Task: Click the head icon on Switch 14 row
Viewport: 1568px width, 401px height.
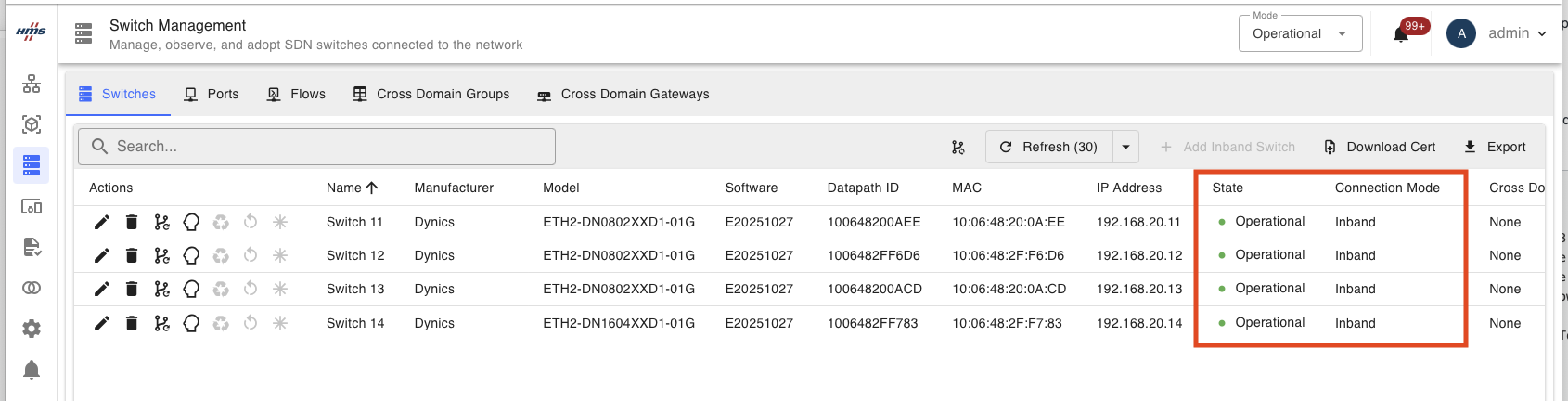Action: coord(191,323)
